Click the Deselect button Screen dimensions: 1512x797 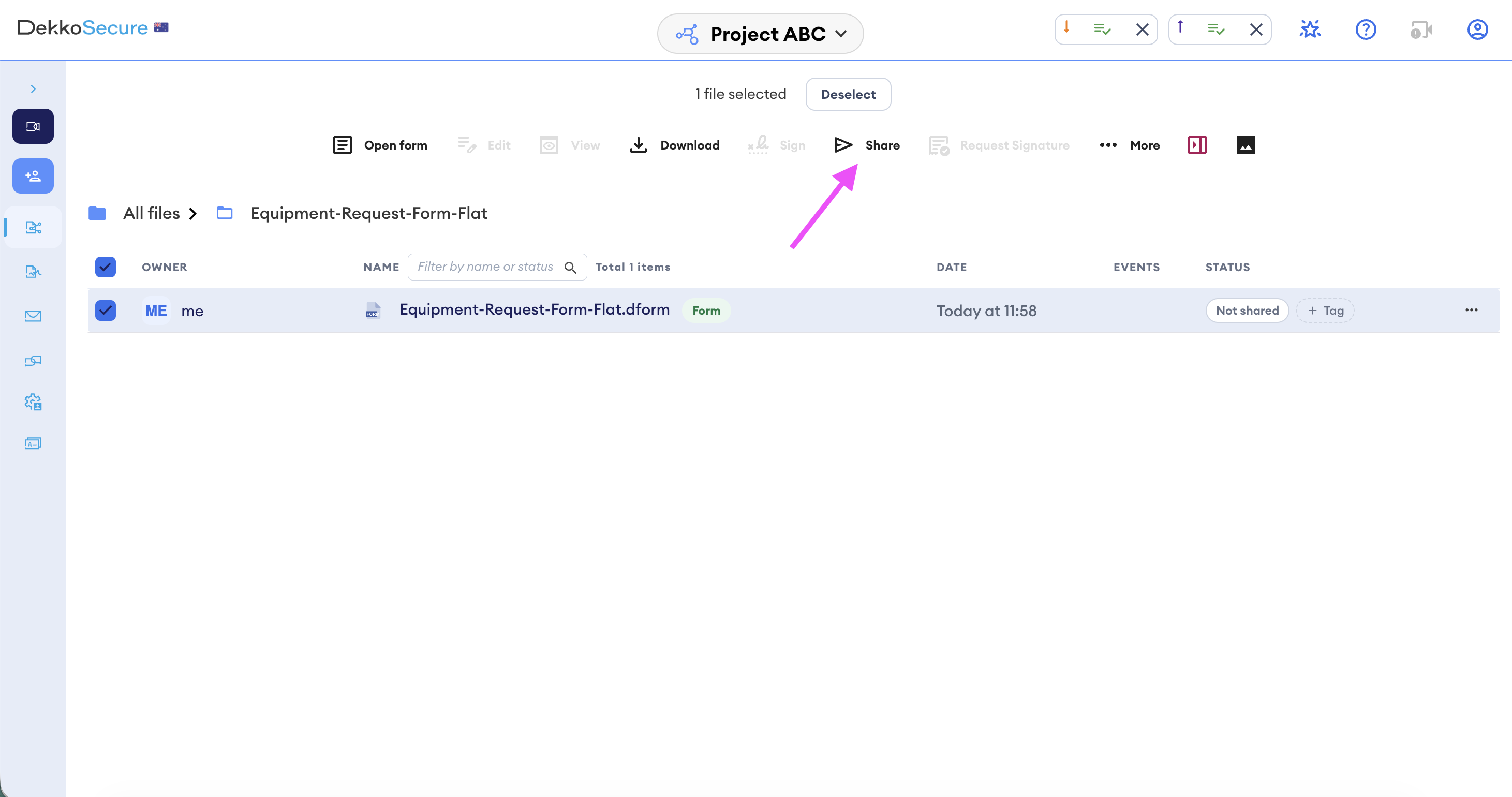(x=848, y=95)
